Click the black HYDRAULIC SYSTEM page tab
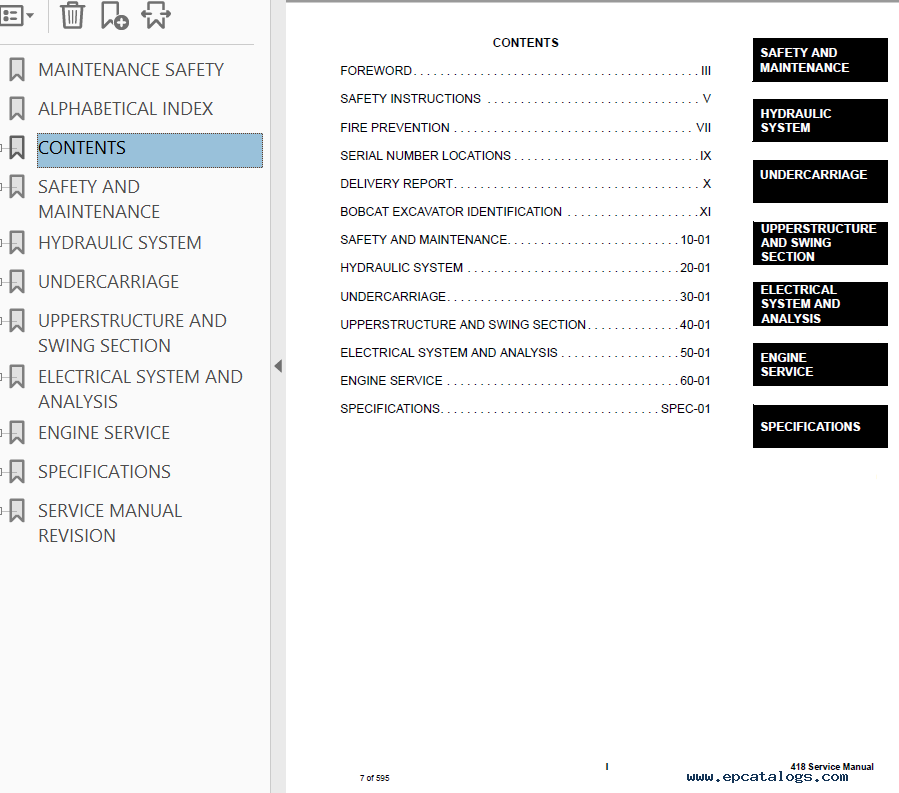The width and height of the screenshot is (899, 793). pyautogui.click(x=819, y=121)
